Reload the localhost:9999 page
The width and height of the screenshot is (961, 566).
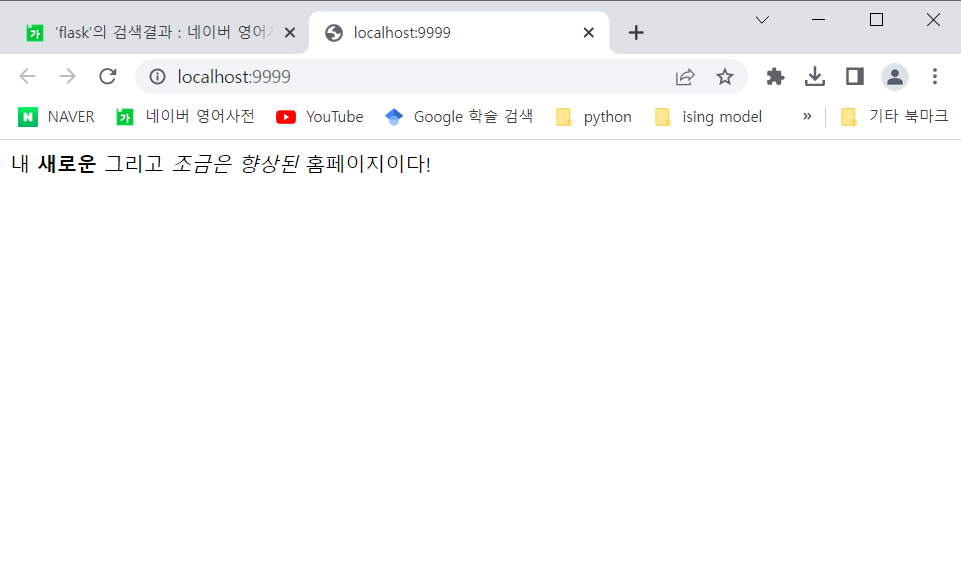(108, 77)
